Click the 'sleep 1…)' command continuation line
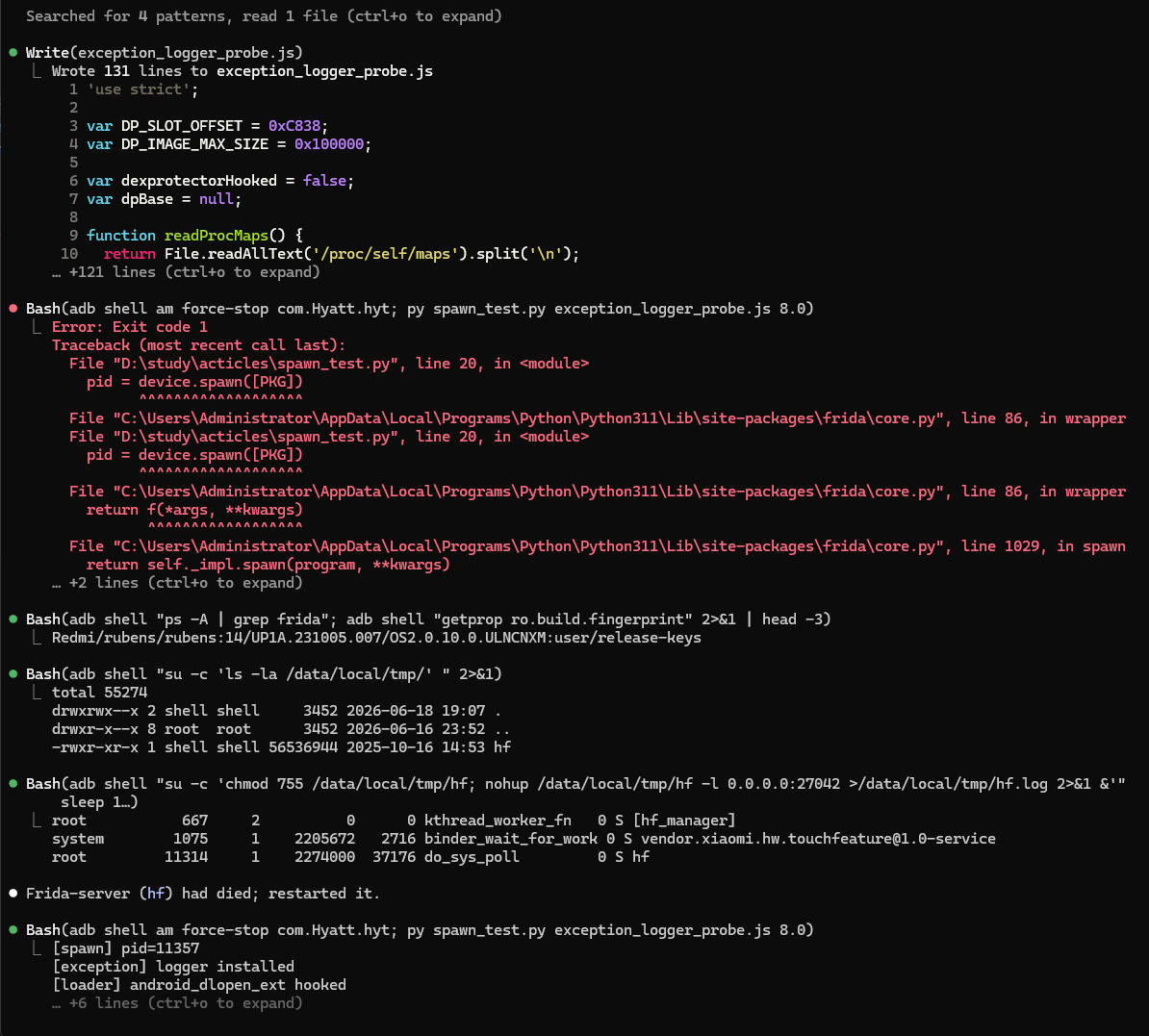 pyautogui.click(x=99, y=802)
